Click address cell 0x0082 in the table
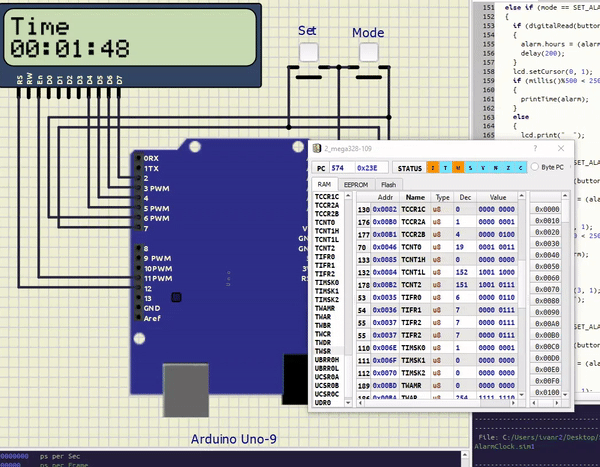 click(385, 209)
